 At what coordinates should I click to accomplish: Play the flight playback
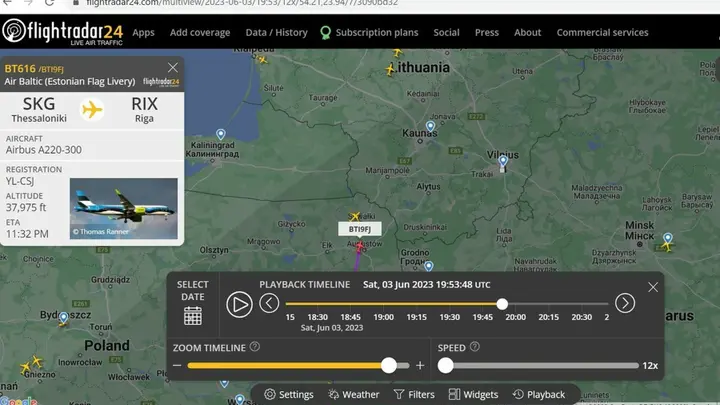click(239, 304)
